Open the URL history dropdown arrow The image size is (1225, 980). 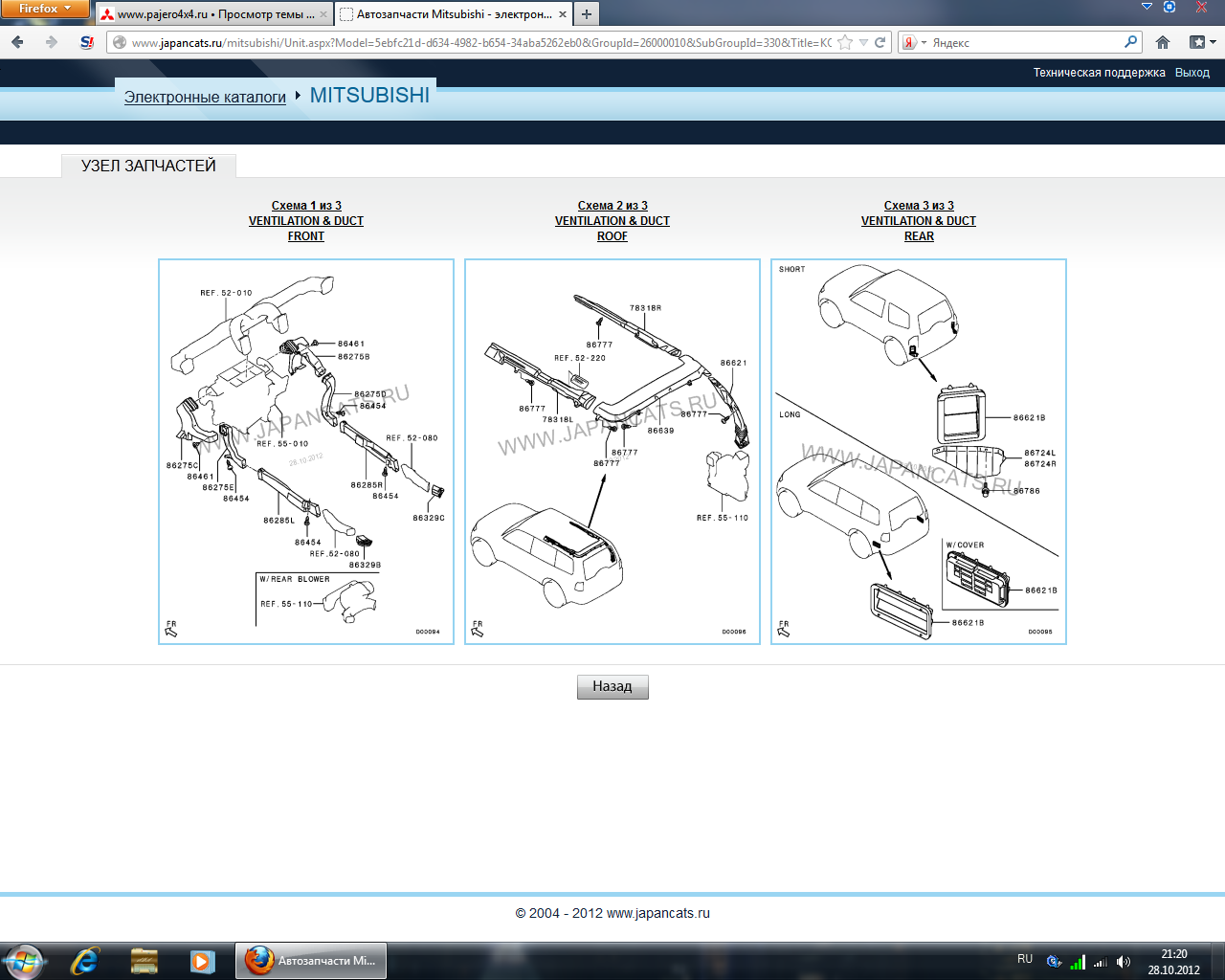coord(863,42)
